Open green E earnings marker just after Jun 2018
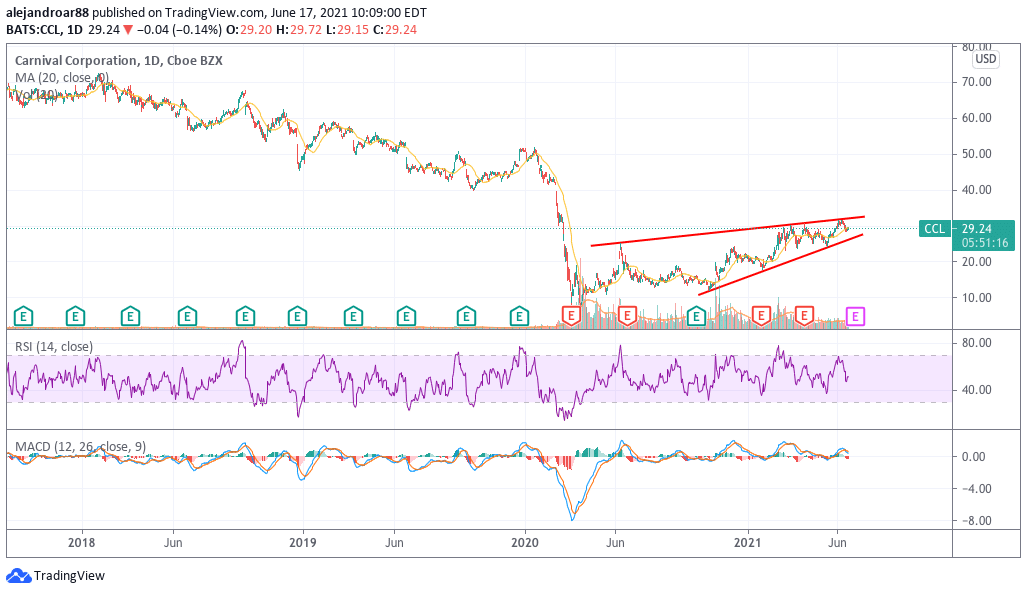The width and height of the screenshot is (1027, 594). pos(187,317)
